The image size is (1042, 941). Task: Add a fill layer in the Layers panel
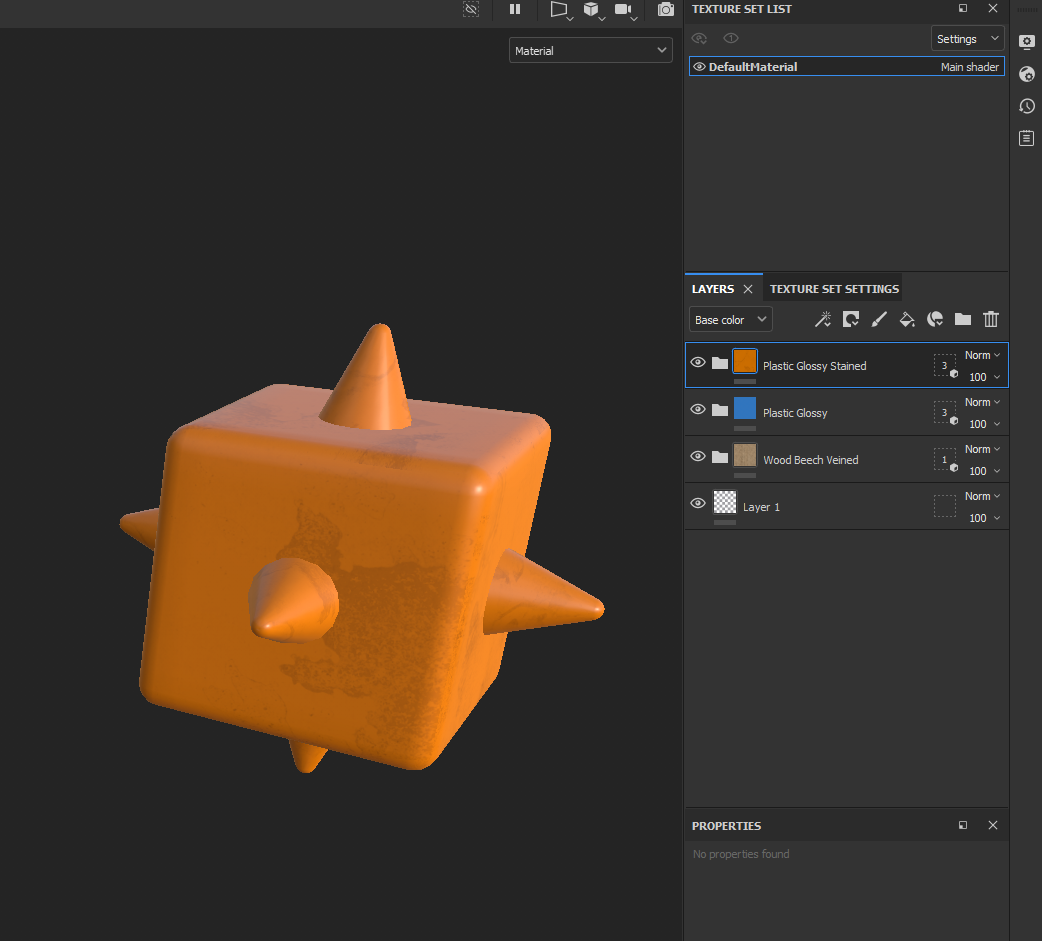coord(907,319)
